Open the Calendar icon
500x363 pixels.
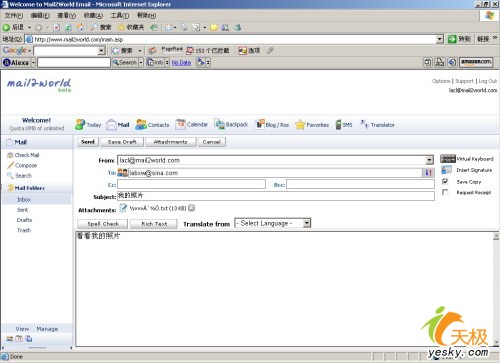point(181,124)
